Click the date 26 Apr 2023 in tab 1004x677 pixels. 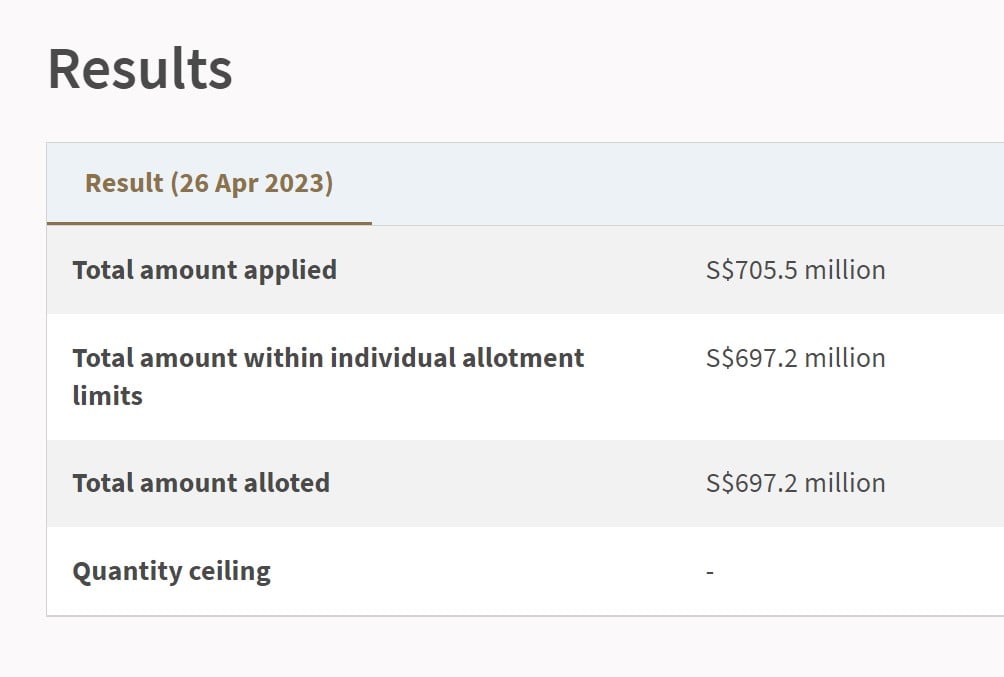tap(252, 184)
